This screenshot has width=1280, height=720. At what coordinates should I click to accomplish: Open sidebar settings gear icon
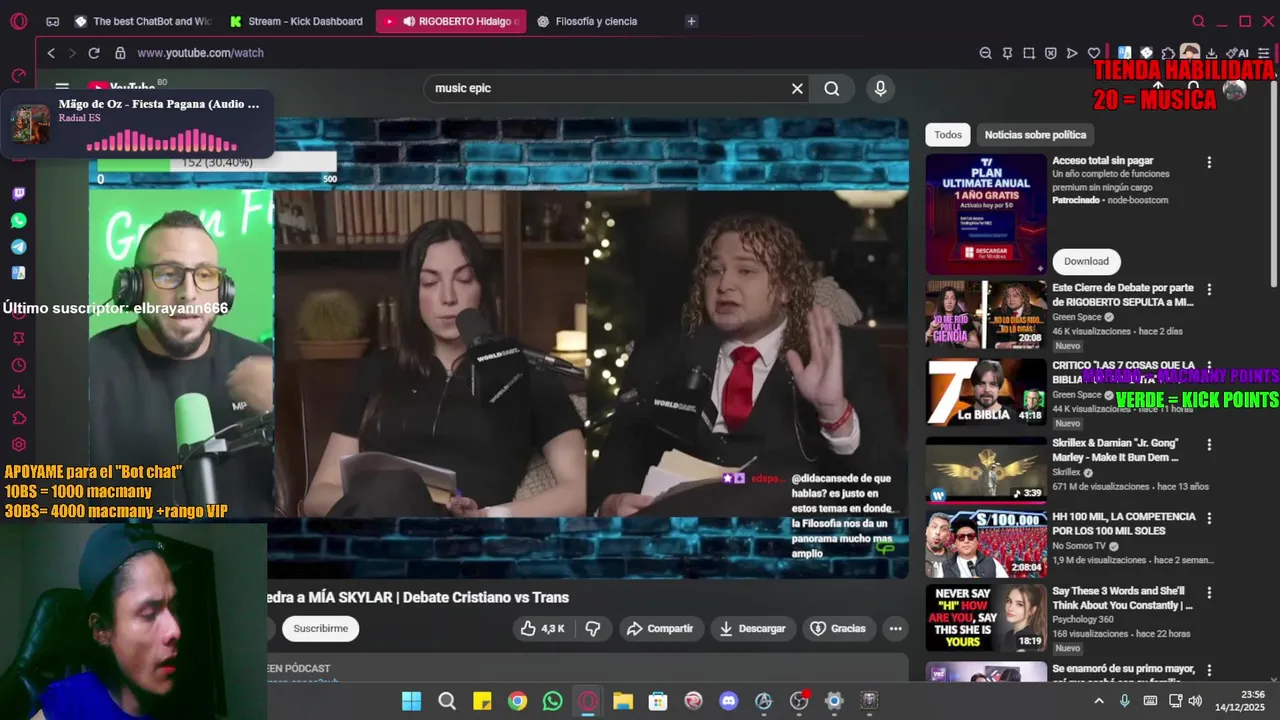tap(18, 444)
